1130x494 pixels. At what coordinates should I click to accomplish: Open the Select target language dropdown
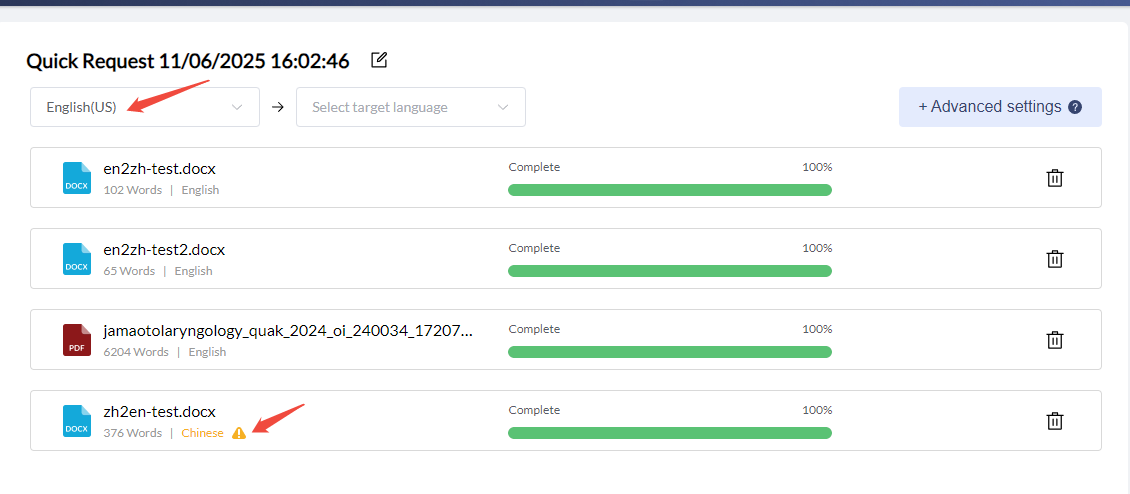(x=410, y=107)
